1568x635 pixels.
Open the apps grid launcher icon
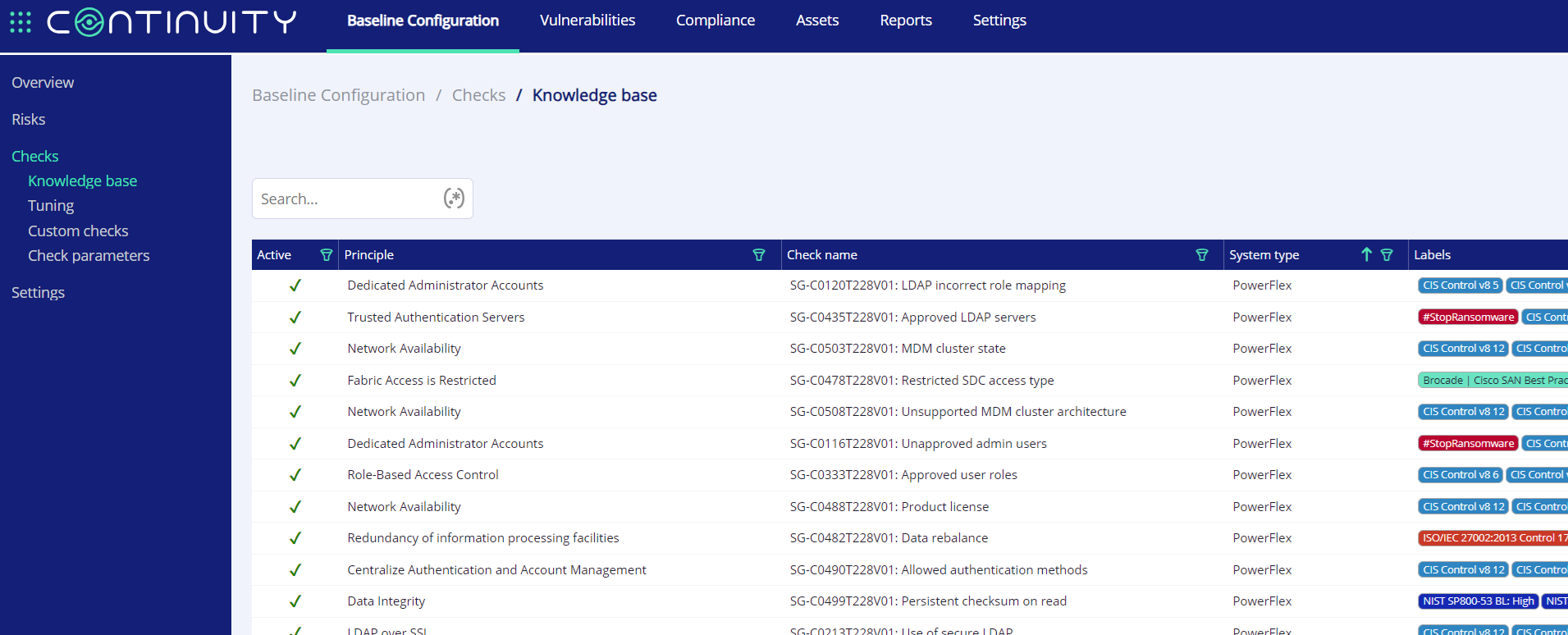pos(21,22)
